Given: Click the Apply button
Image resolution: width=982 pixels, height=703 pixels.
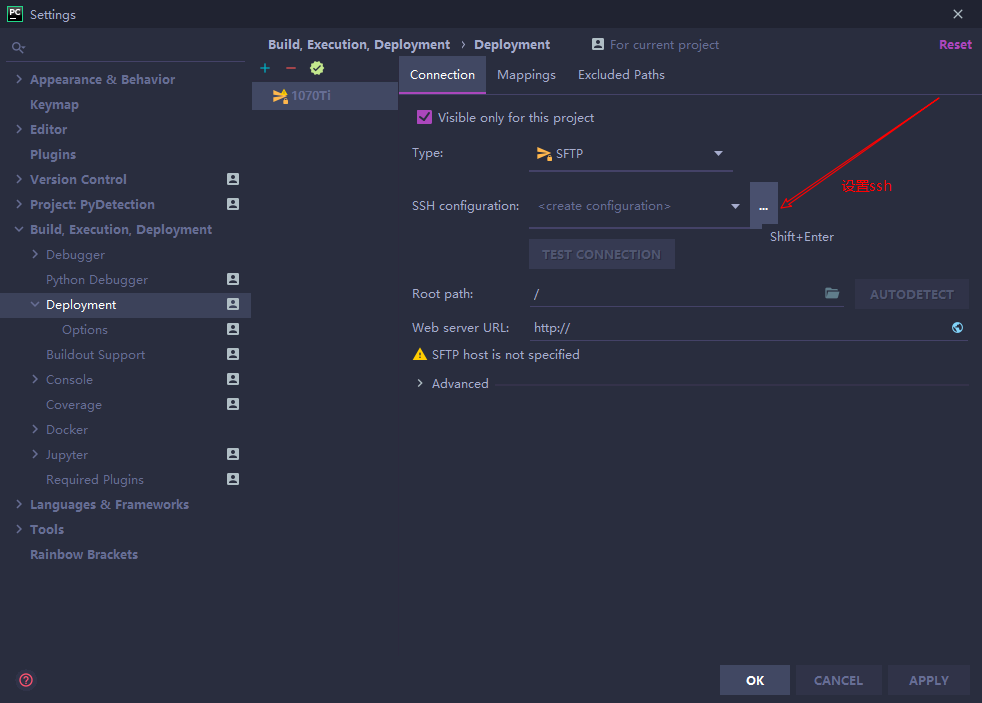Looking at the screenshot, I should click(929, 680).
